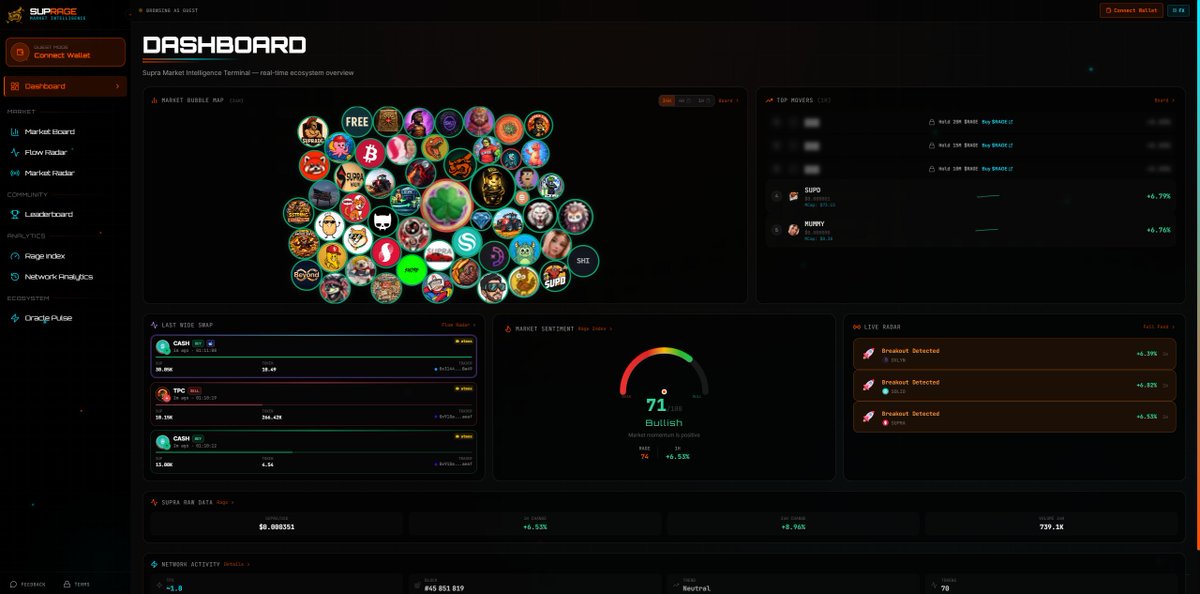Viewport: 1200px width, 594px height.
Task: Click the Bitcoin logo bubble
Action: 370,153
